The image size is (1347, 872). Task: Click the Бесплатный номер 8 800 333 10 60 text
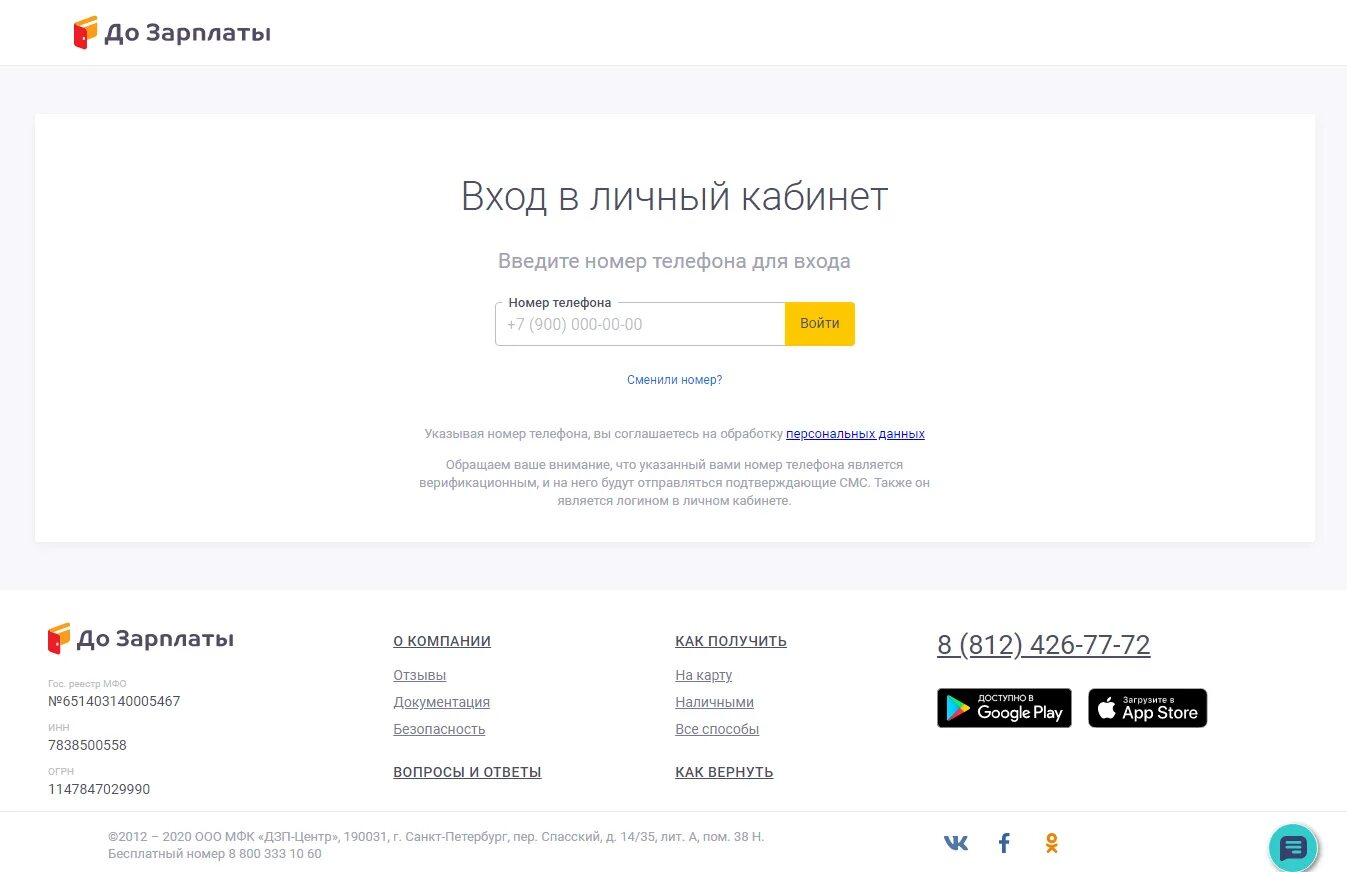pos(215,854)
